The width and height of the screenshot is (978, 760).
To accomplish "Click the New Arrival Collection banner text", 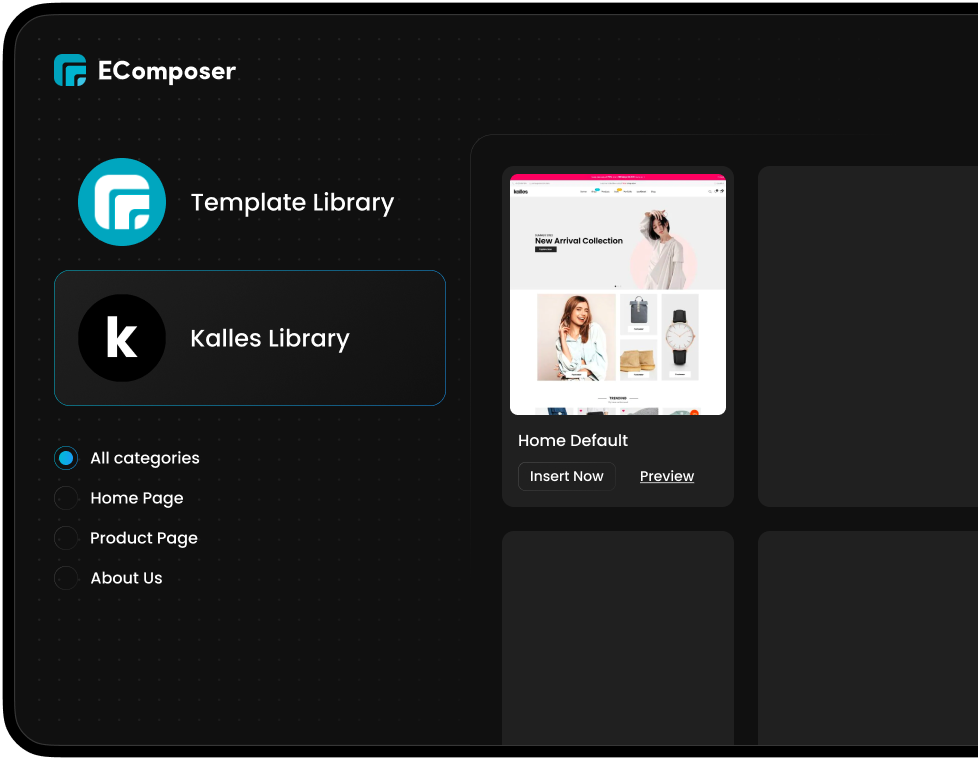I will (579, 241).
